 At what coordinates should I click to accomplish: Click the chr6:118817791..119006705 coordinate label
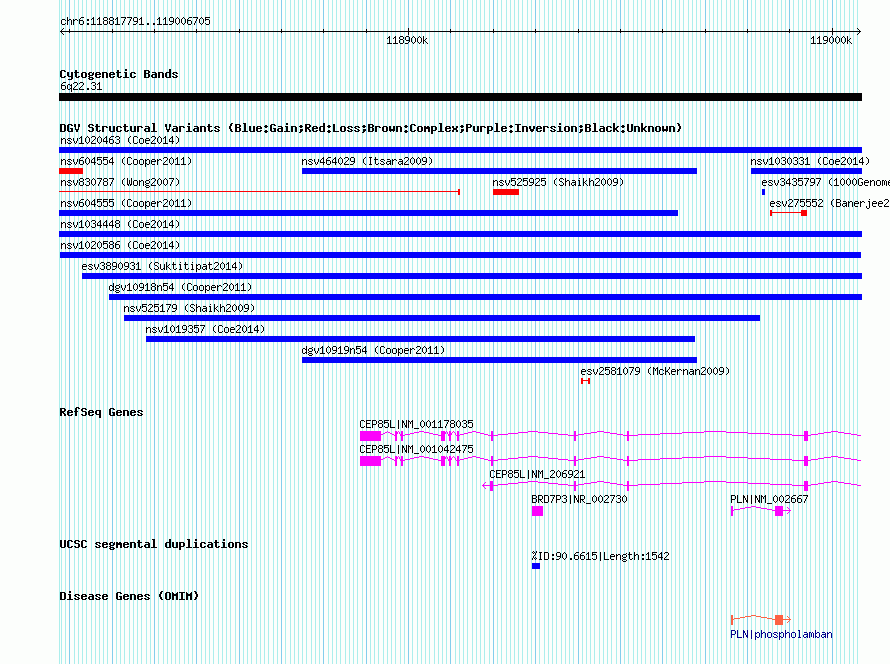[135, 21]
